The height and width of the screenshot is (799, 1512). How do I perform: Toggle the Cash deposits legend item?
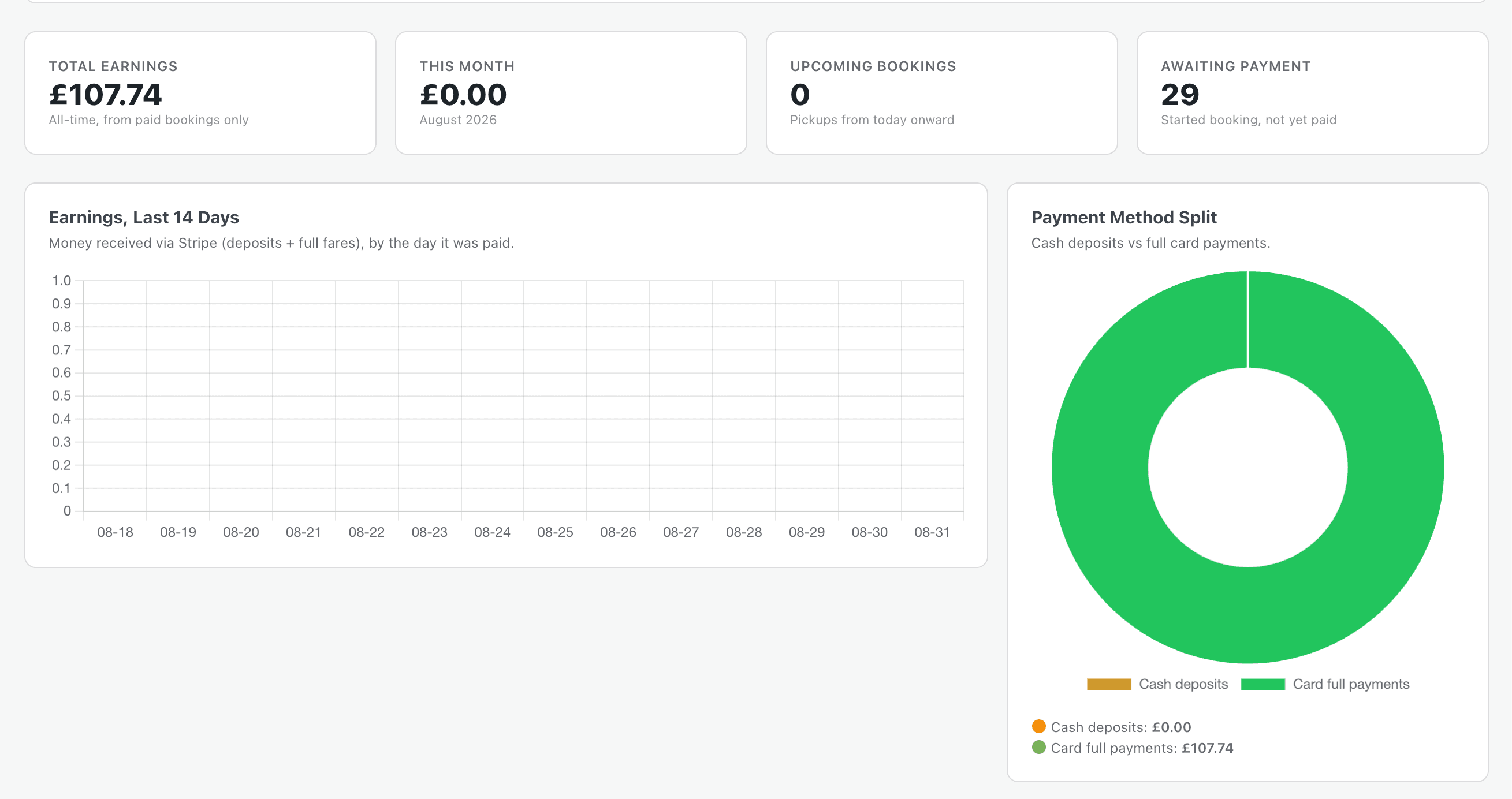(x=1157, y=684)
